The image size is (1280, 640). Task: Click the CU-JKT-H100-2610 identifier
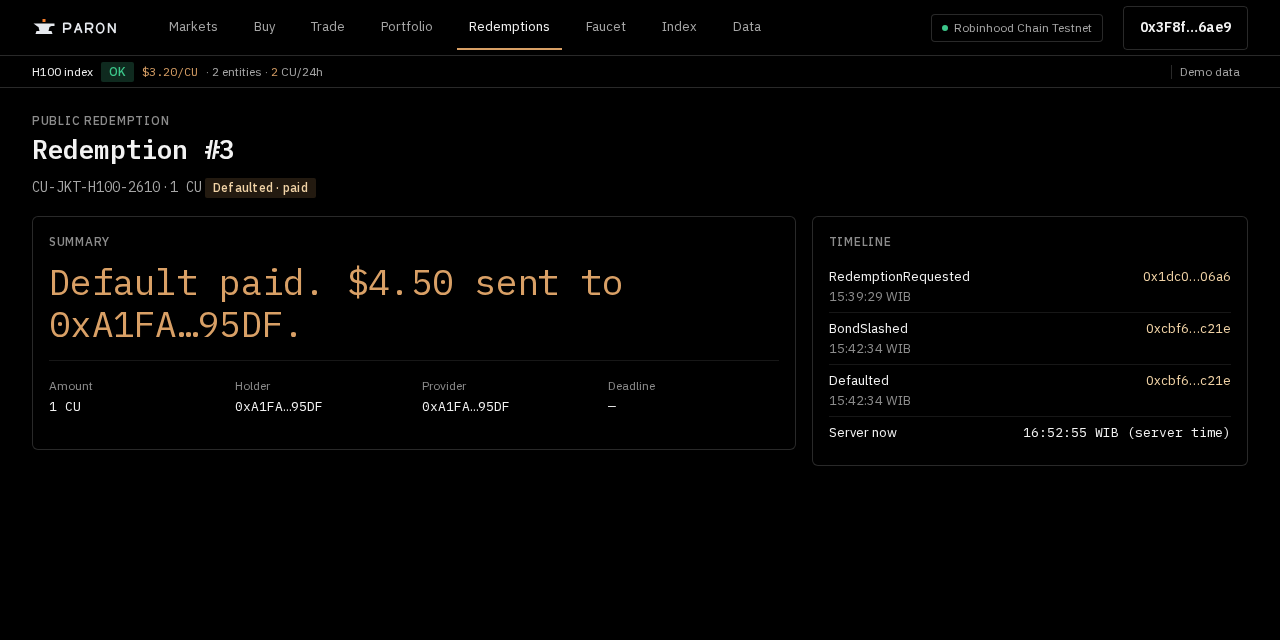[x=96, y=187]
